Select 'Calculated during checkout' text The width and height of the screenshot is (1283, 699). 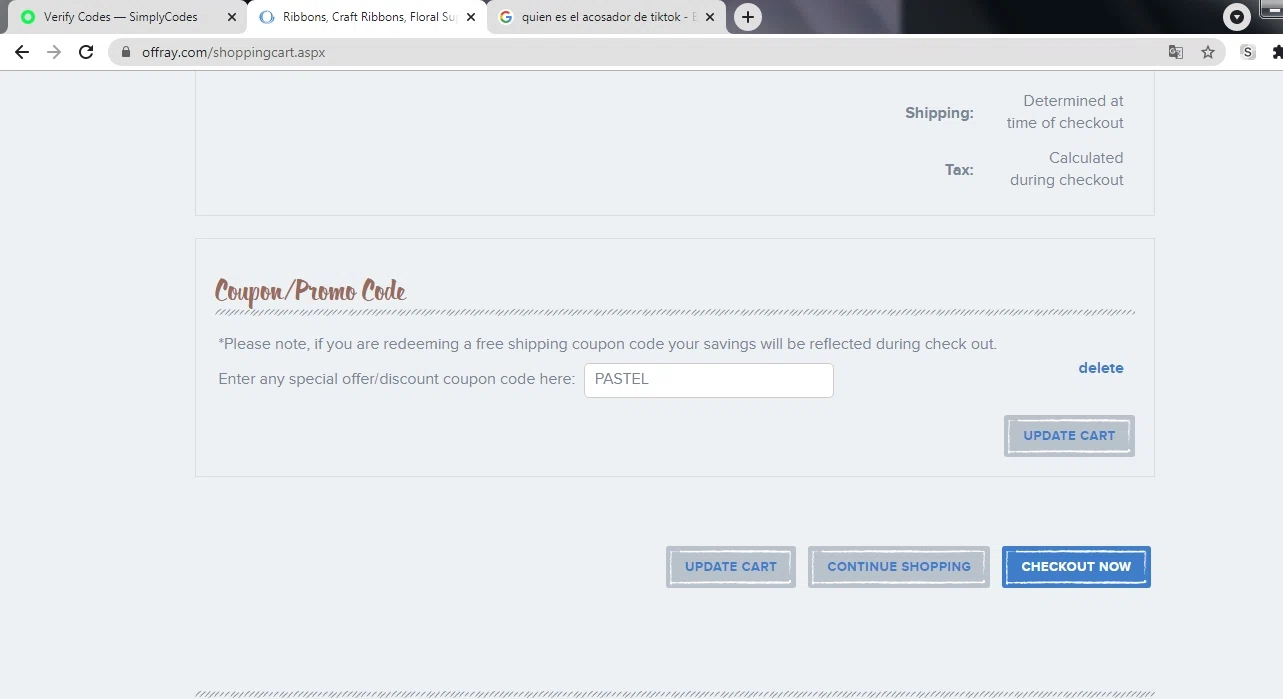coord(1067,169)
